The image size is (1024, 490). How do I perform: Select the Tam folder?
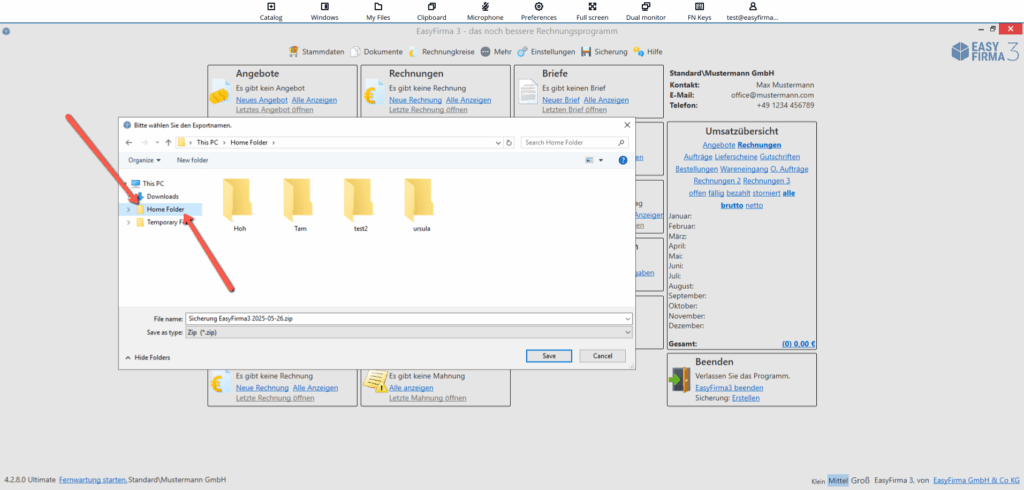[x=300, y=204]
